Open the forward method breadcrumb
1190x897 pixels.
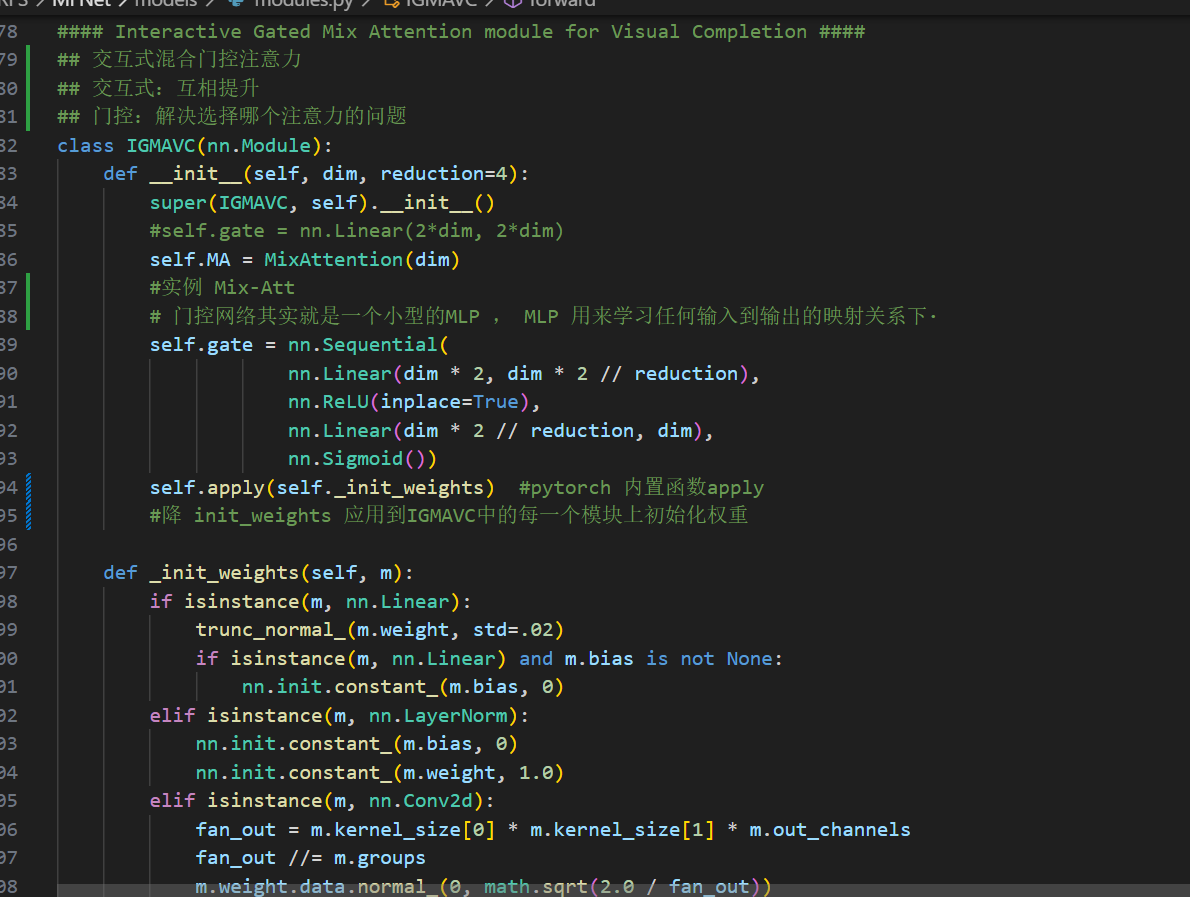click(551, 4)
